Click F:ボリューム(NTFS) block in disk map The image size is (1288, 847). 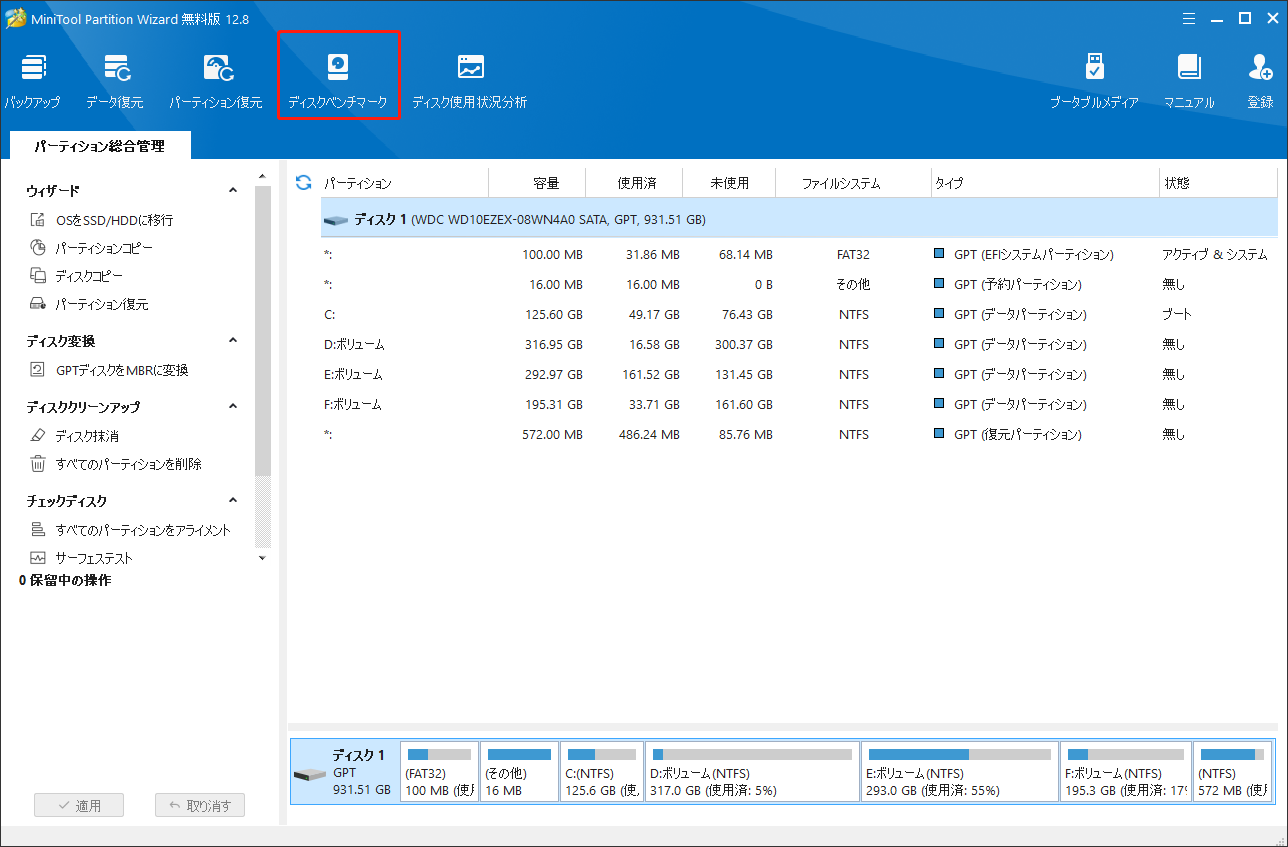click(1126, 771)
